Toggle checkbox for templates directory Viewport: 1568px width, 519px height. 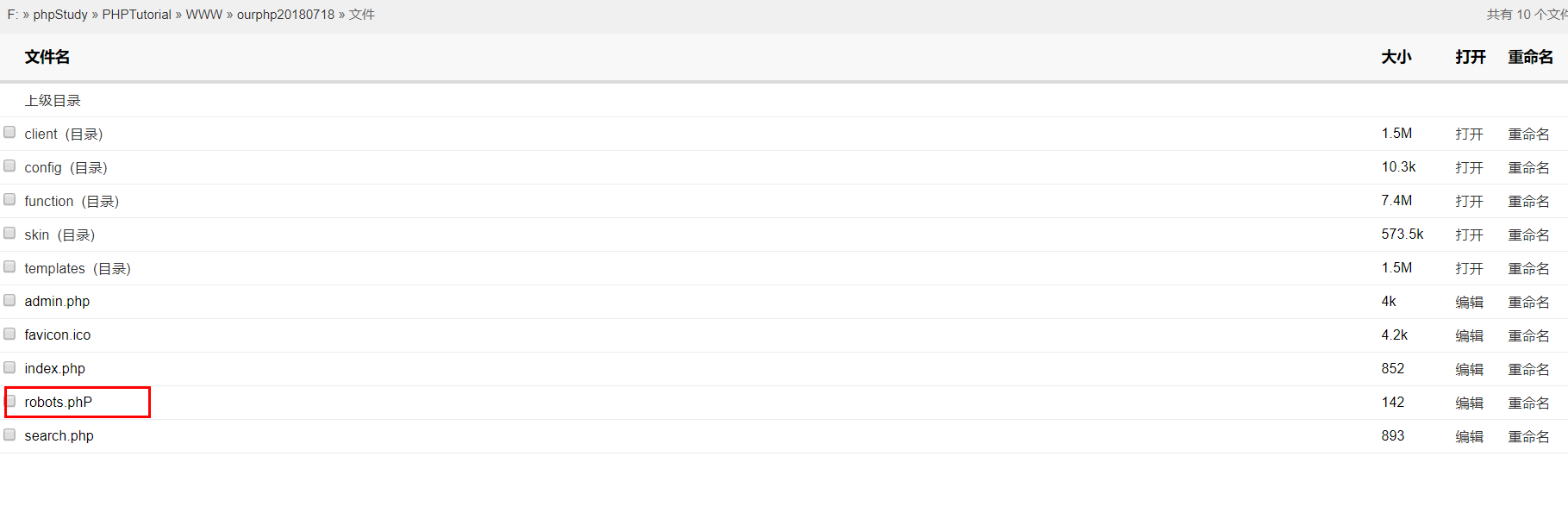point(9,266)
